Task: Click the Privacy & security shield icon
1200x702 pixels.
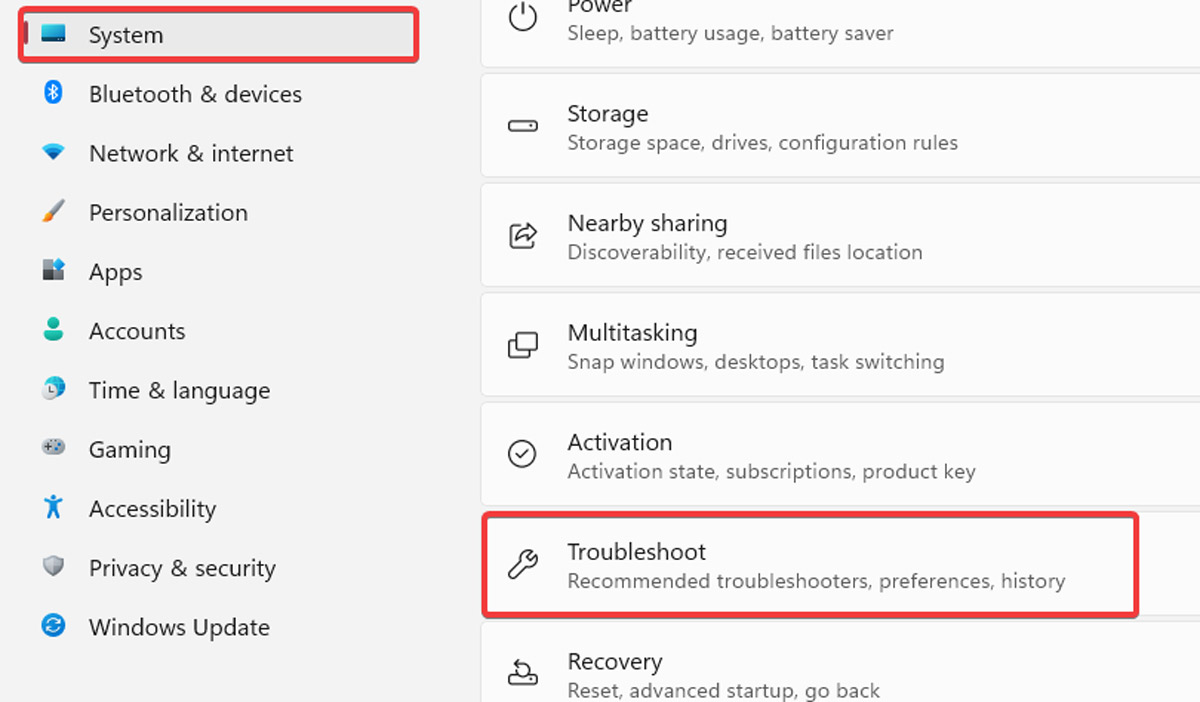Action: tap(51, 567)
